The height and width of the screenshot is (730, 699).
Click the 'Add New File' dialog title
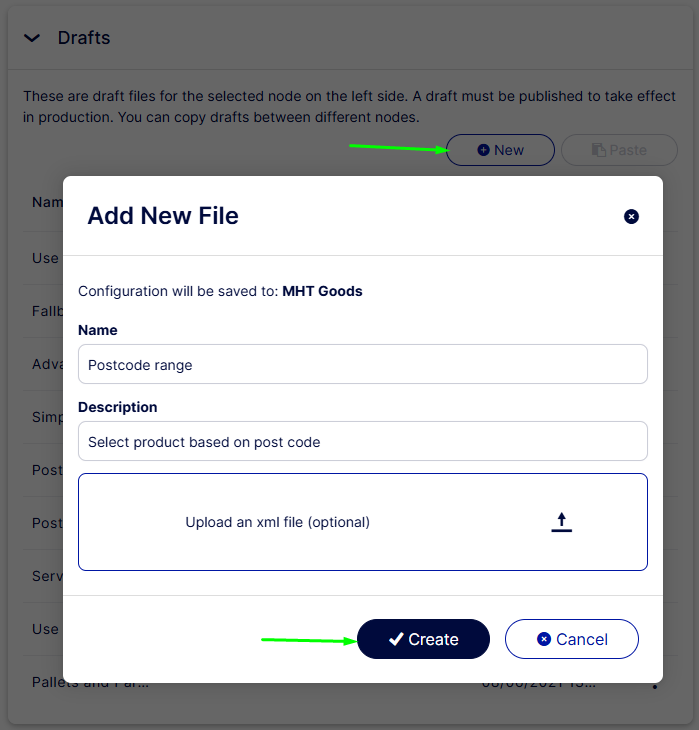(163, 215)
